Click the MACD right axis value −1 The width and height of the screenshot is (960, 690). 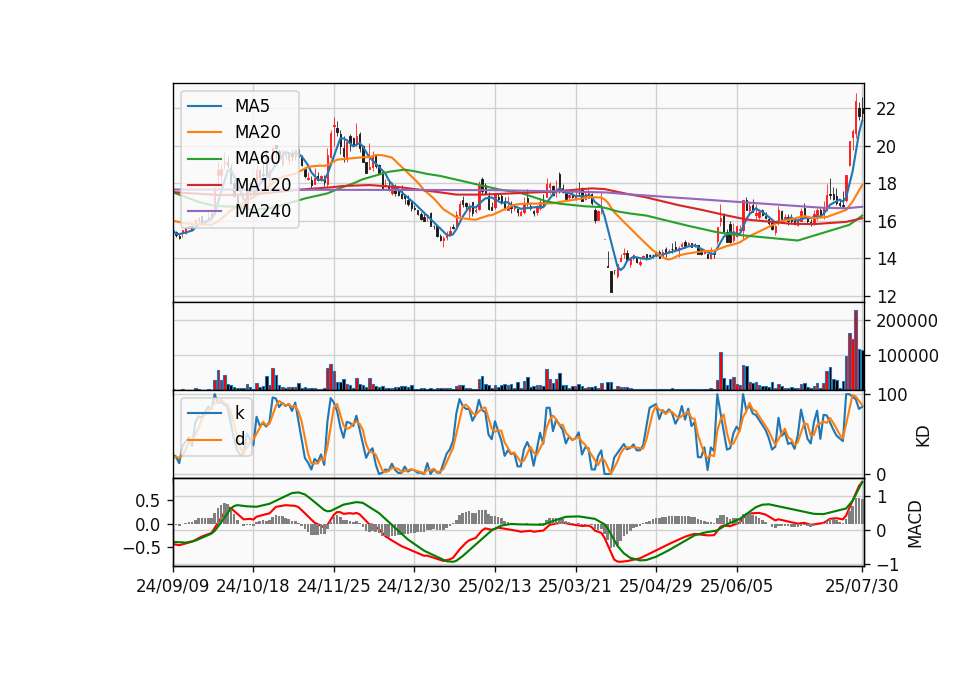pyautogui.click(x=886, y=564)
